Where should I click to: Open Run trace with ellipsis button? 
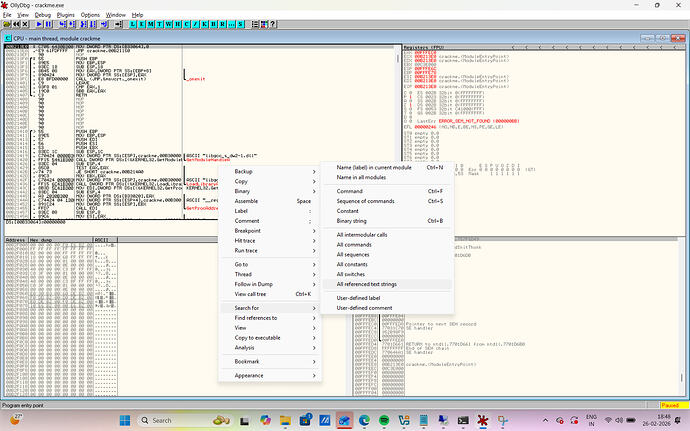231,24
